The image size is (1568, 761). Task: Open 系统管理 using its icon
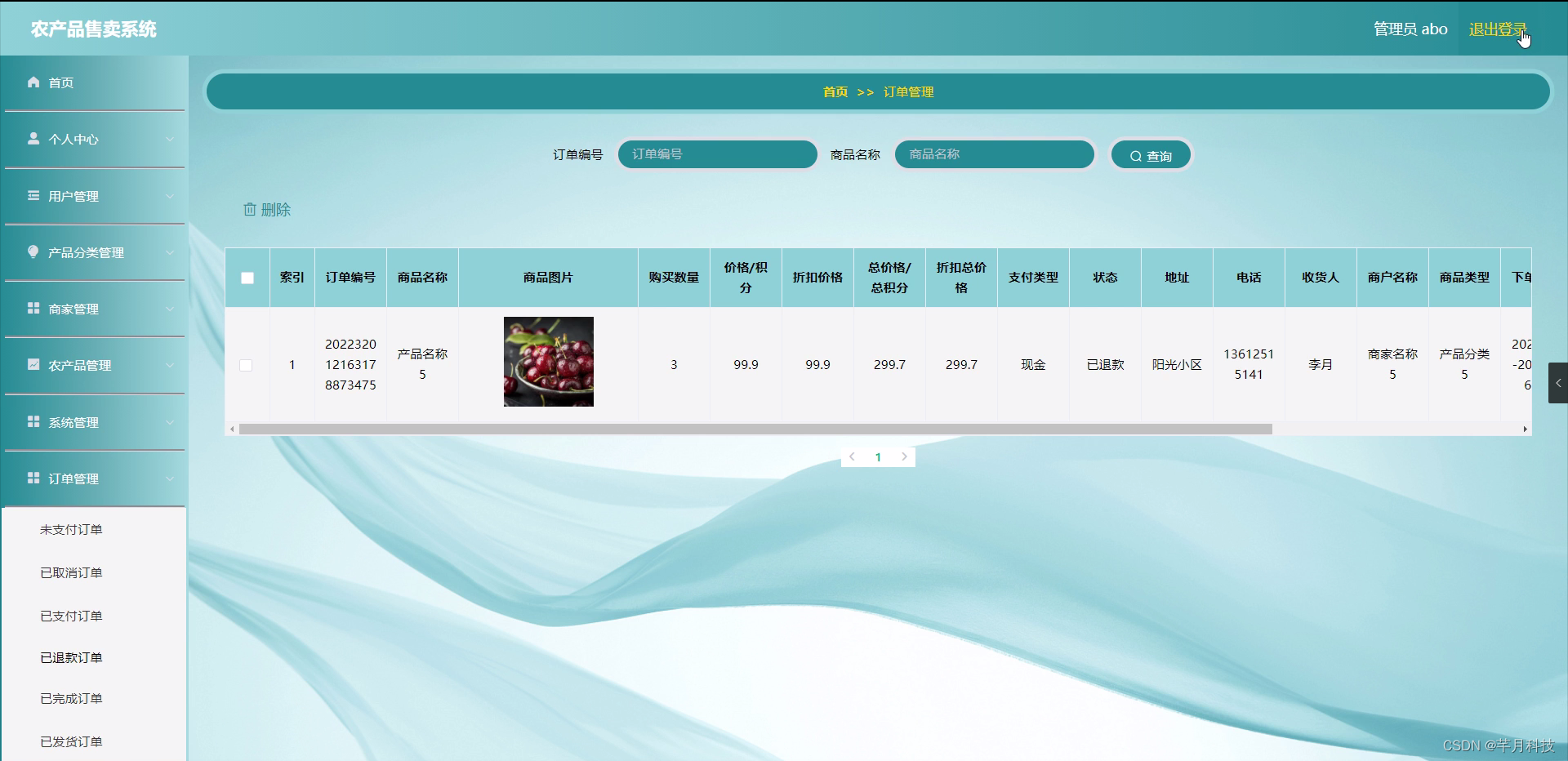pyautogui.click(x=33, y=422)
